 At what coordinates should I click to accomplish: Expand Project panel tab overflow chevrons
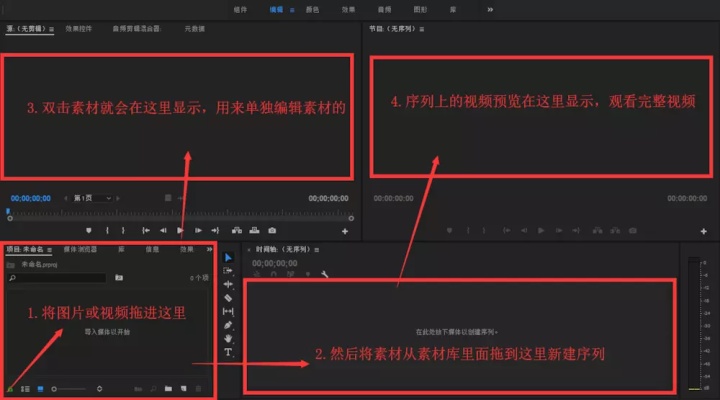click(x=209, y=249)
